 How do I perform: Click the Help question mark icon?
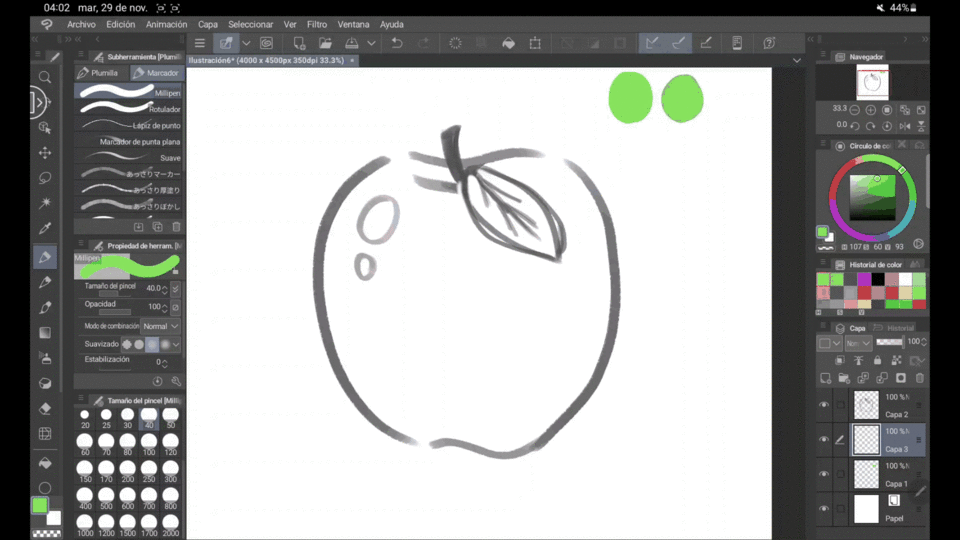770,43
